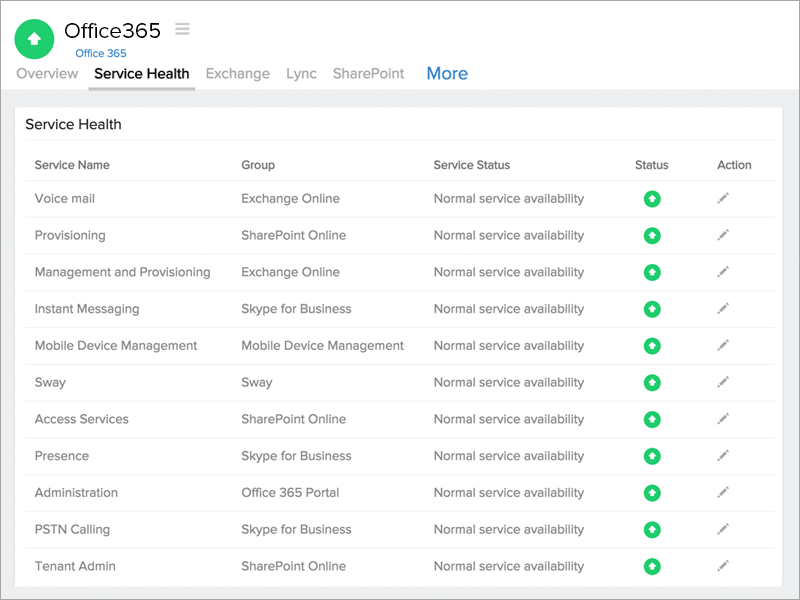Switch to the Overview tab
This screenshot has width=800, height=600.
point(47,73)
